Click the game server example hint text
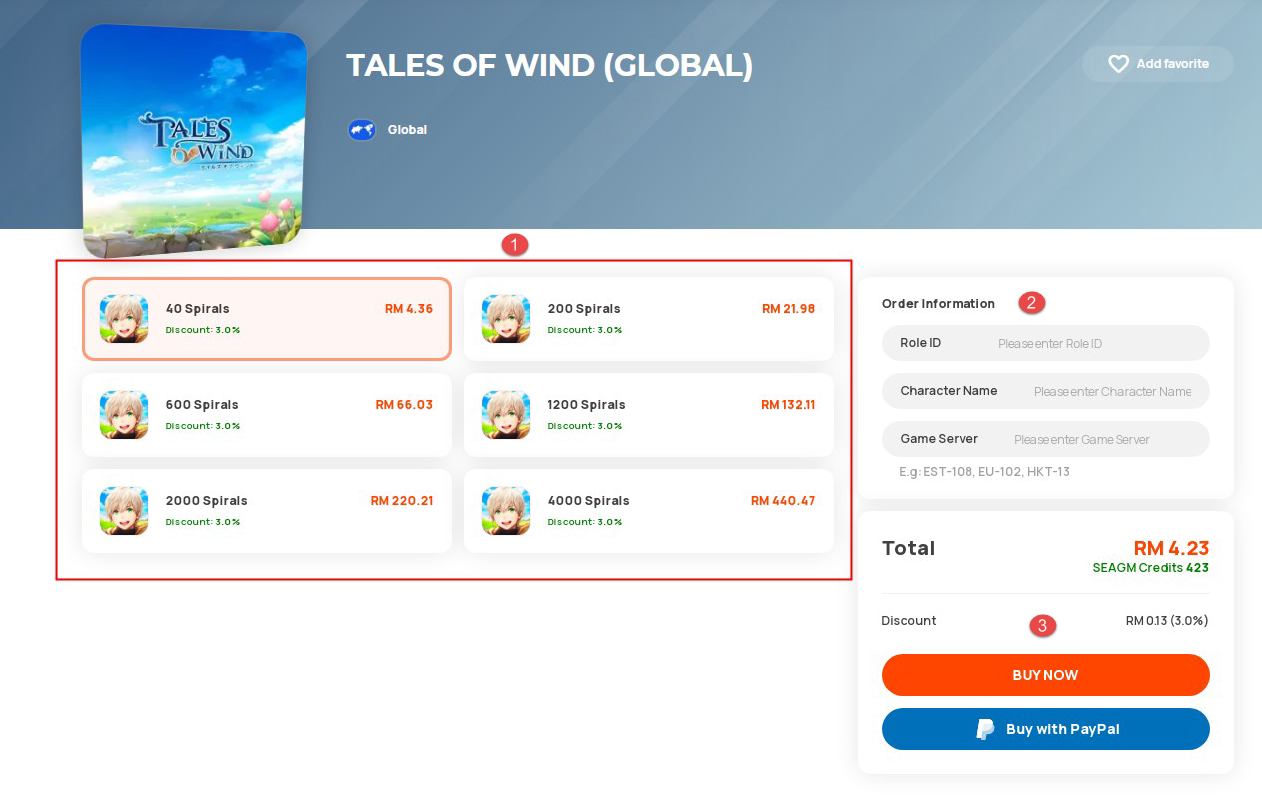This screenshot has height=799, width=1262. [985, 472]
